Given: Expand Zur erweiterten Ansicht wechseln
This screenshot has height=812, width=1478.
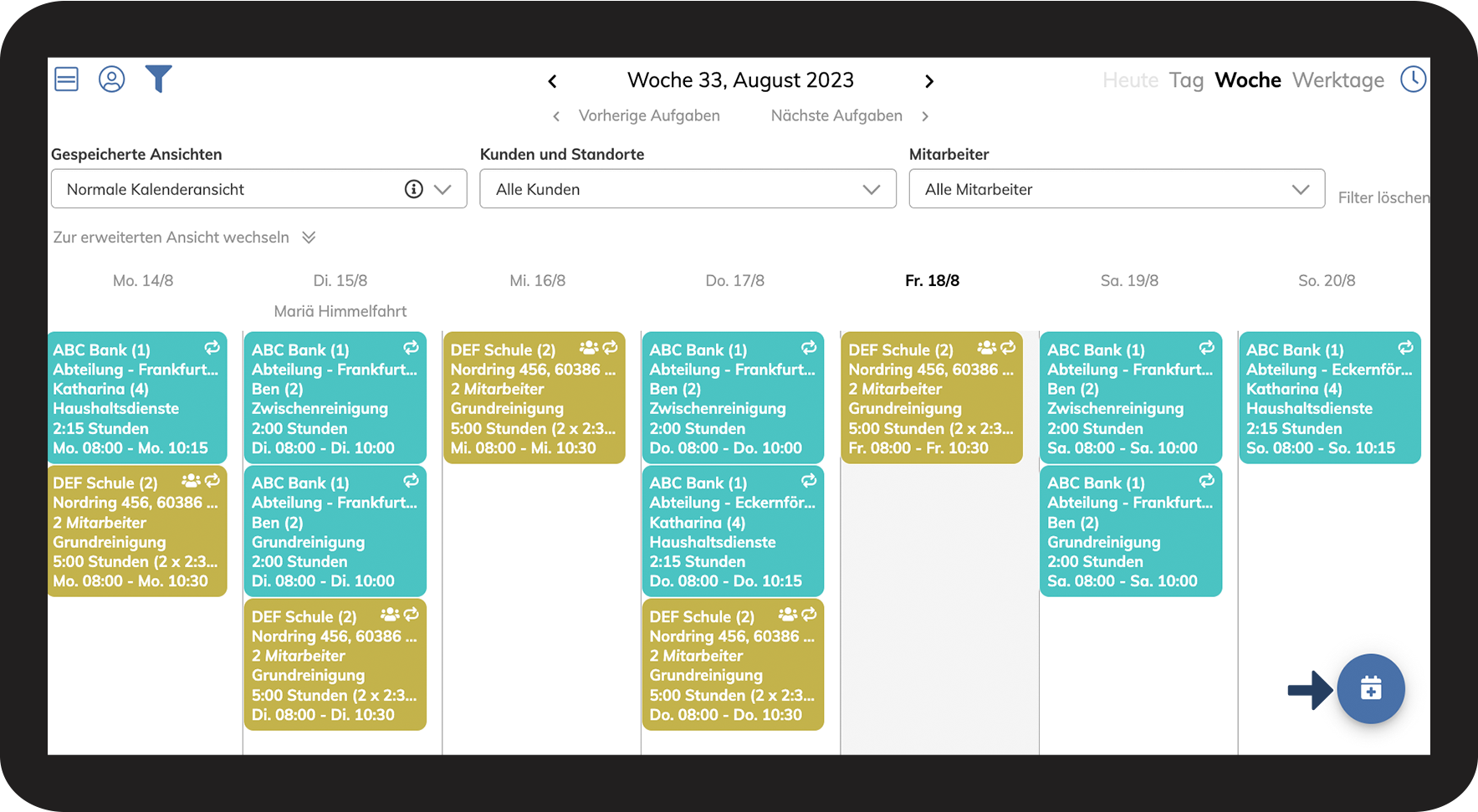Looking at the screenshot, I should [x=184, y=237].
